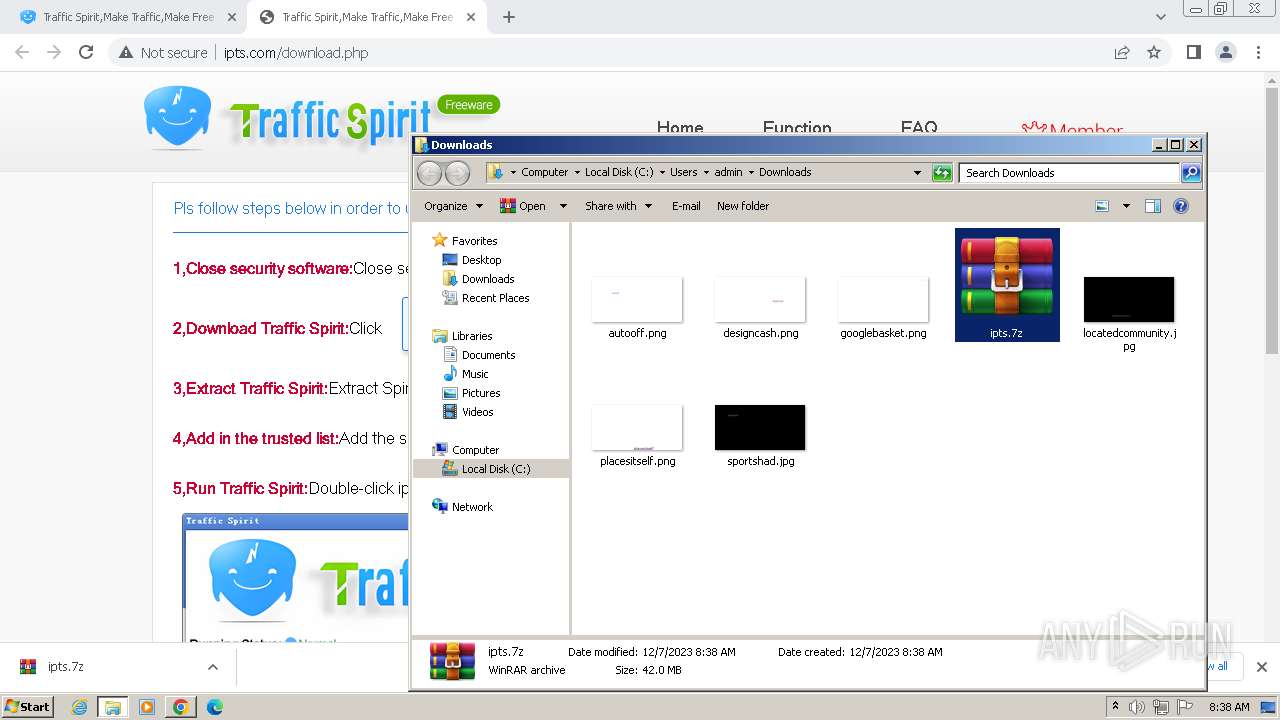Select the autooff.png file thumbnail
Image resolution: width=1280 pixels, height=720 pixels.
(x=637, y=299)
